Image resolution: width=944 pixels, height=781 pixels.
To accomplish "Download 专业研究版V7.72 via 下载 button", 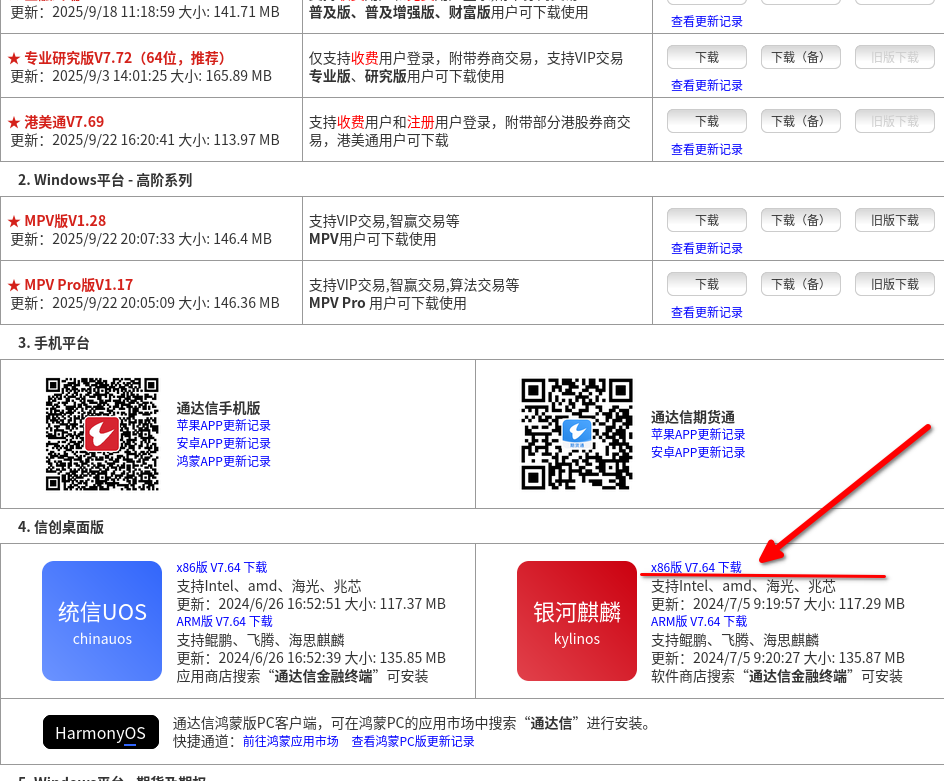I will click(x=707, y=58).
